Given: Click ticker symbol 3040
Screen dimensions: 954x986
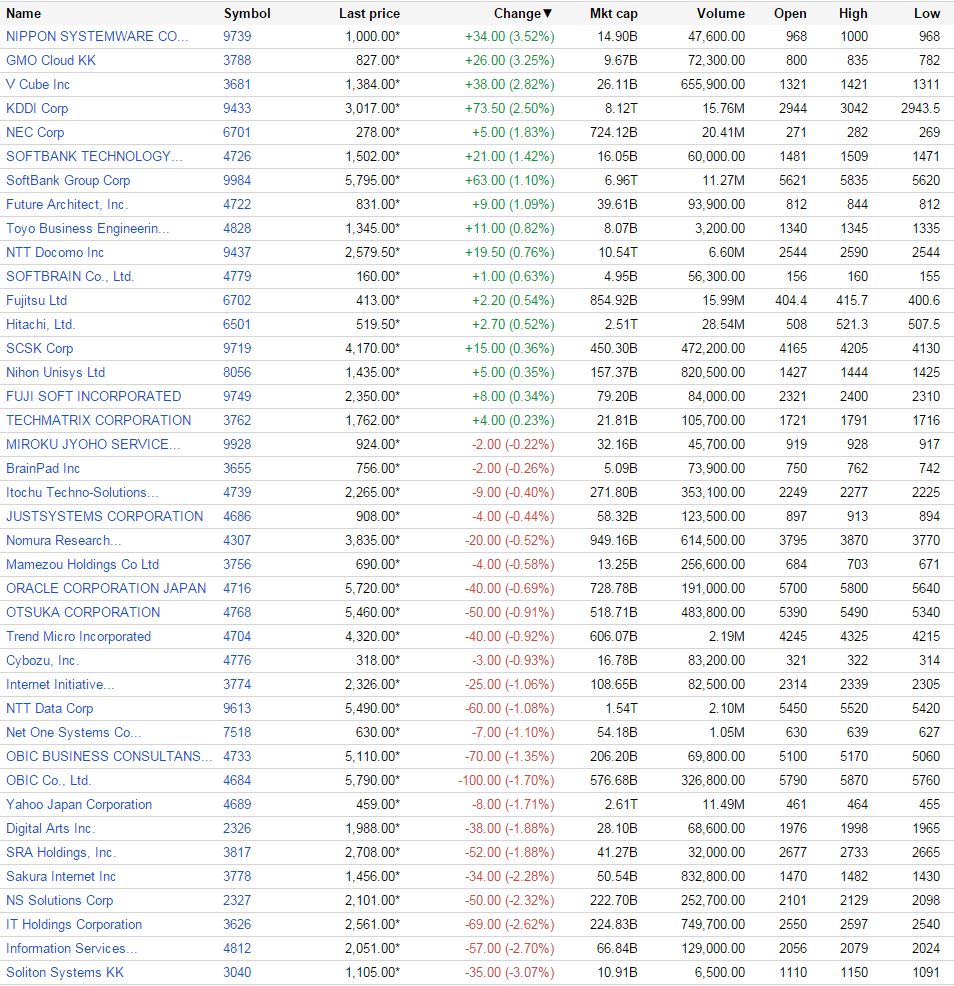Looking at the screenshot, I should click(237, 973).
